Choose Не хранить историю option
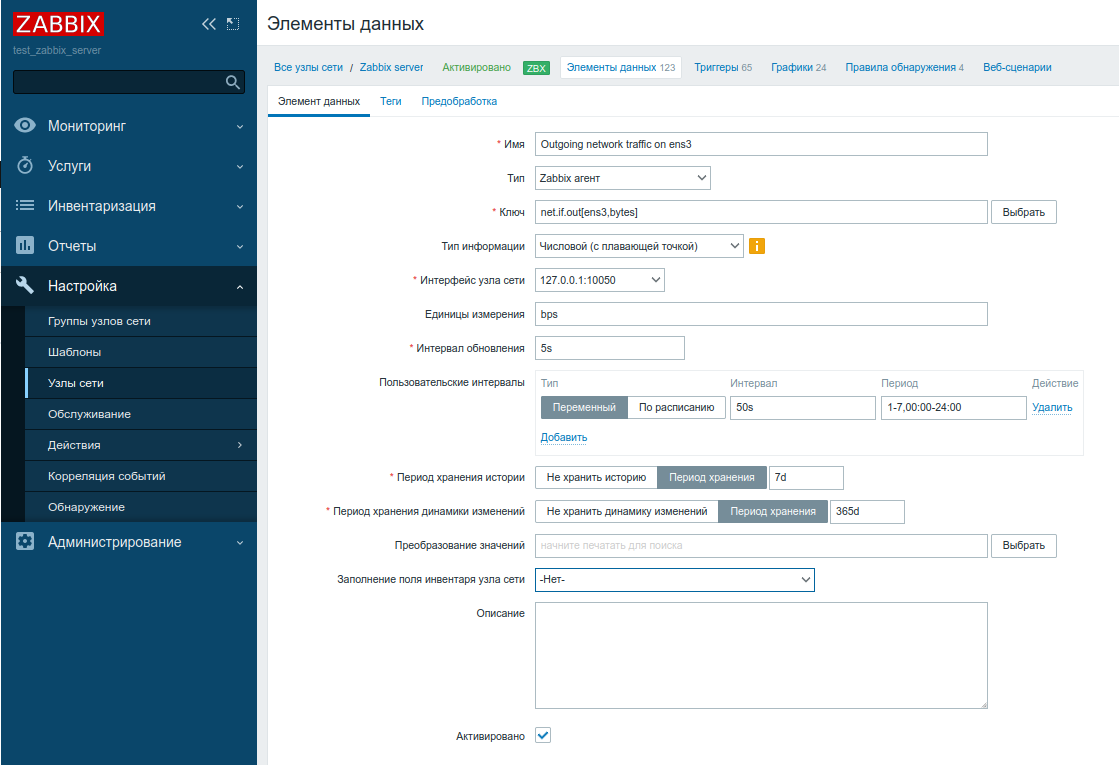The width and height of the screenshot is (1119, 765). (x=596, y=477)
